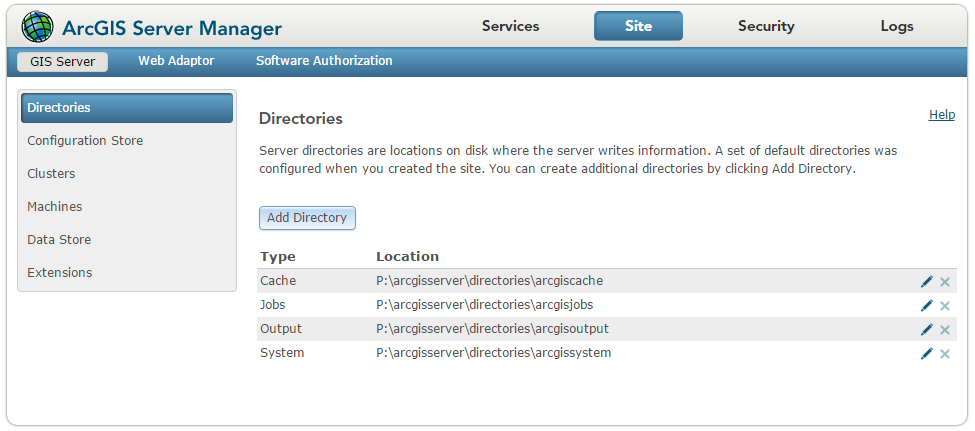This screenshot has height=431, width=975.
Task: Open Extensions in the sidebar
Action: tap(60, 273)
